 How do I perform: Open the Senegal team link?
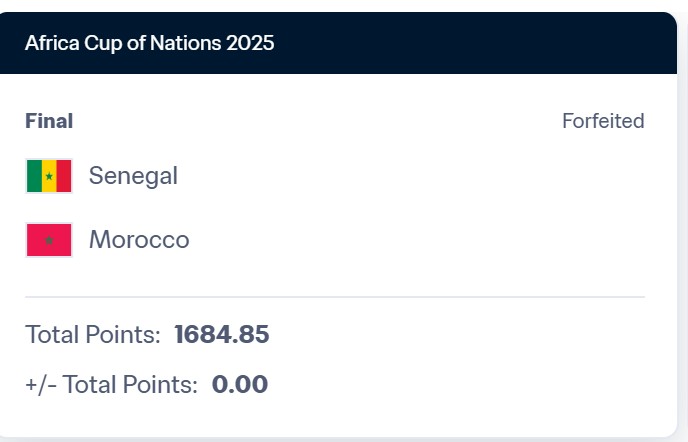[x=133, y=176]
